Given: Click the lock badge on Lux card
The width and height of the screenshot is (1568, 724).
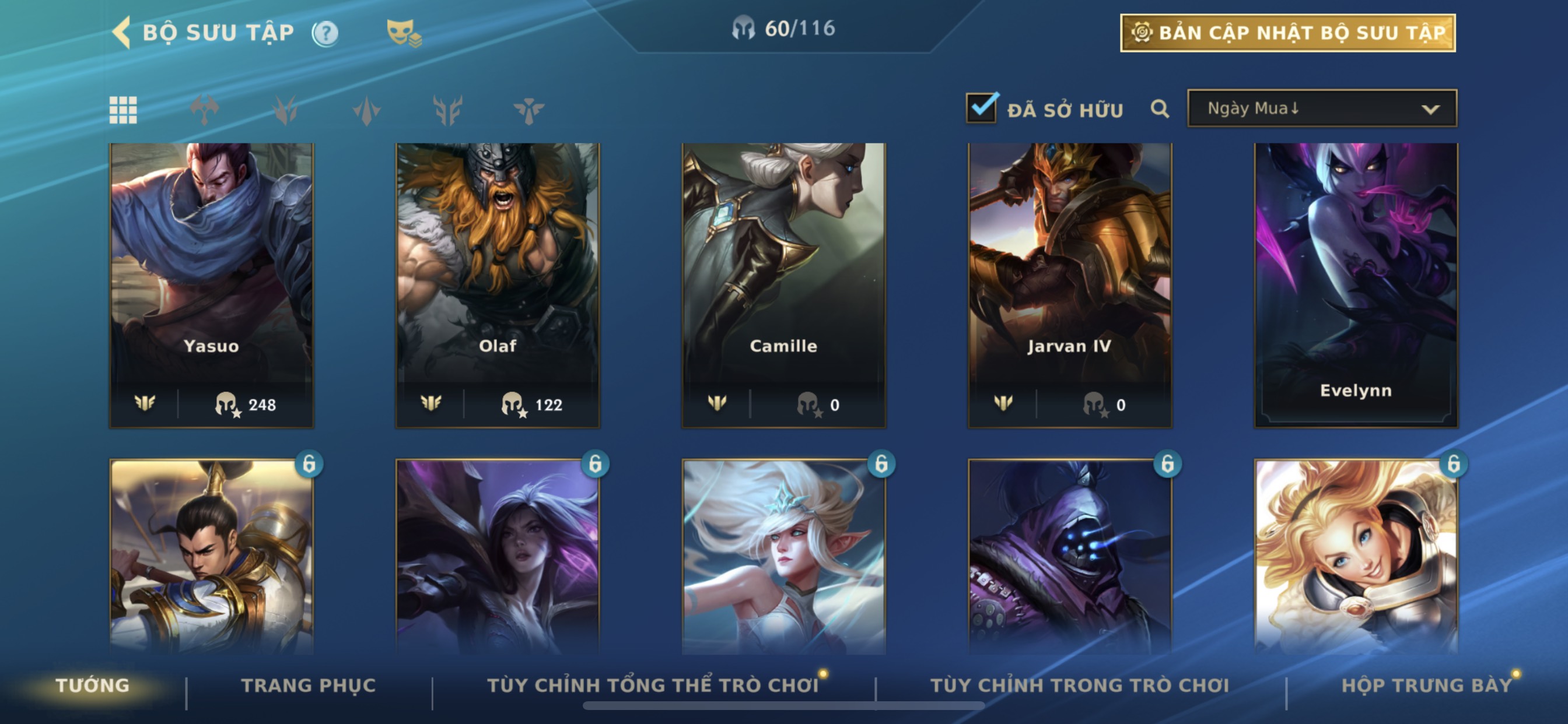Looking at the screenshot, I should (1454, 464).
